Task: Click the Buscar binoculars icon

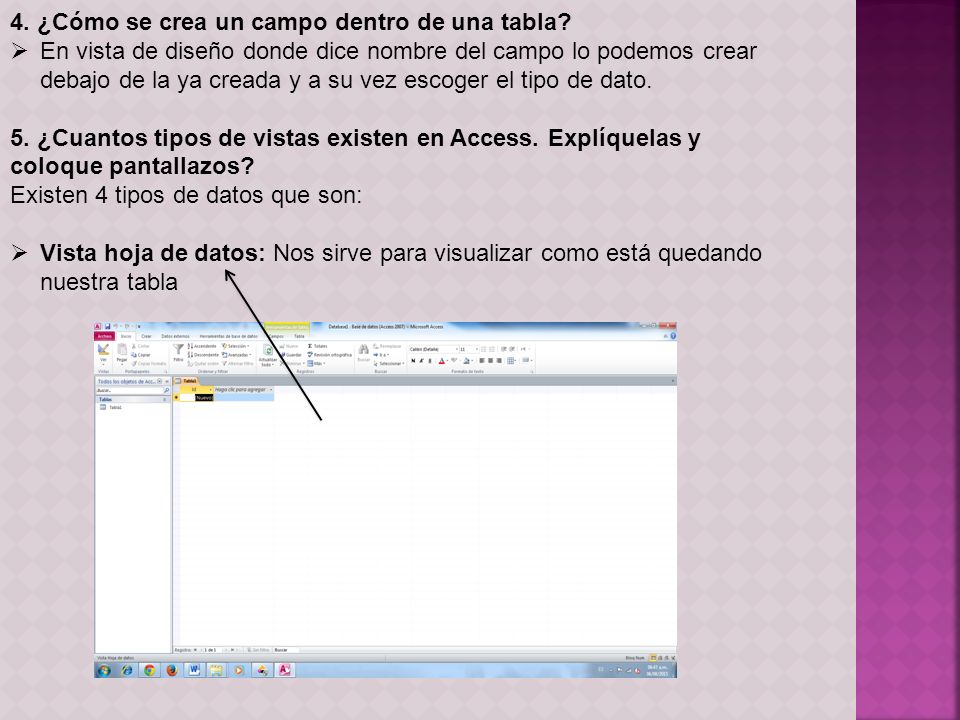Action: pos(364,352)
